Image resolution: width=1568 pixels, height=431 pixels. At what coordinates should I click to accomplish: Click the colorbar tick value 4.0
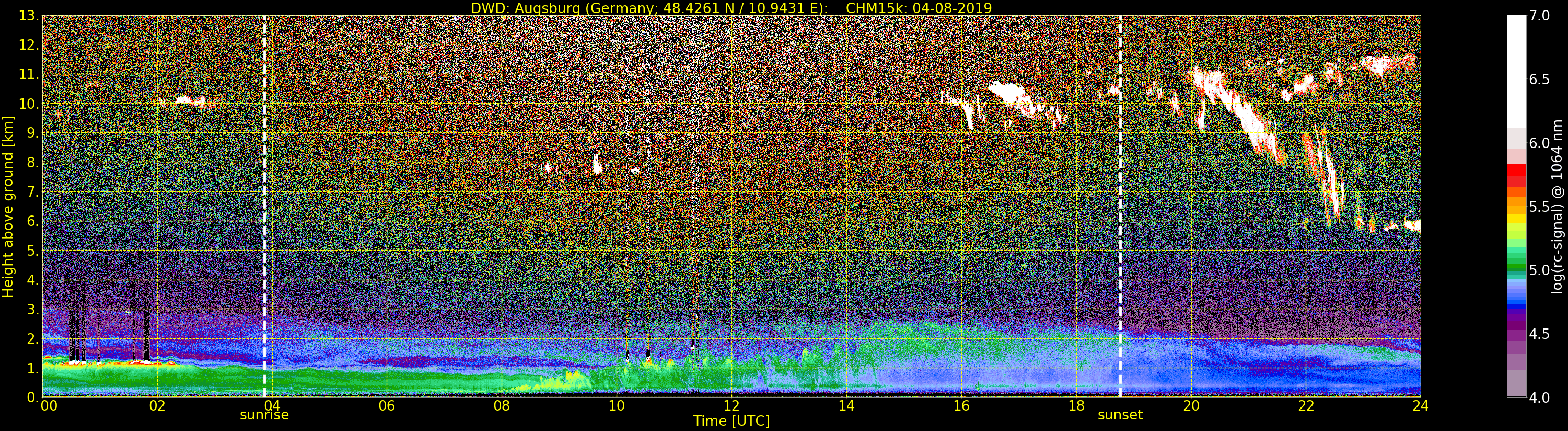(x=1539, y=398)
